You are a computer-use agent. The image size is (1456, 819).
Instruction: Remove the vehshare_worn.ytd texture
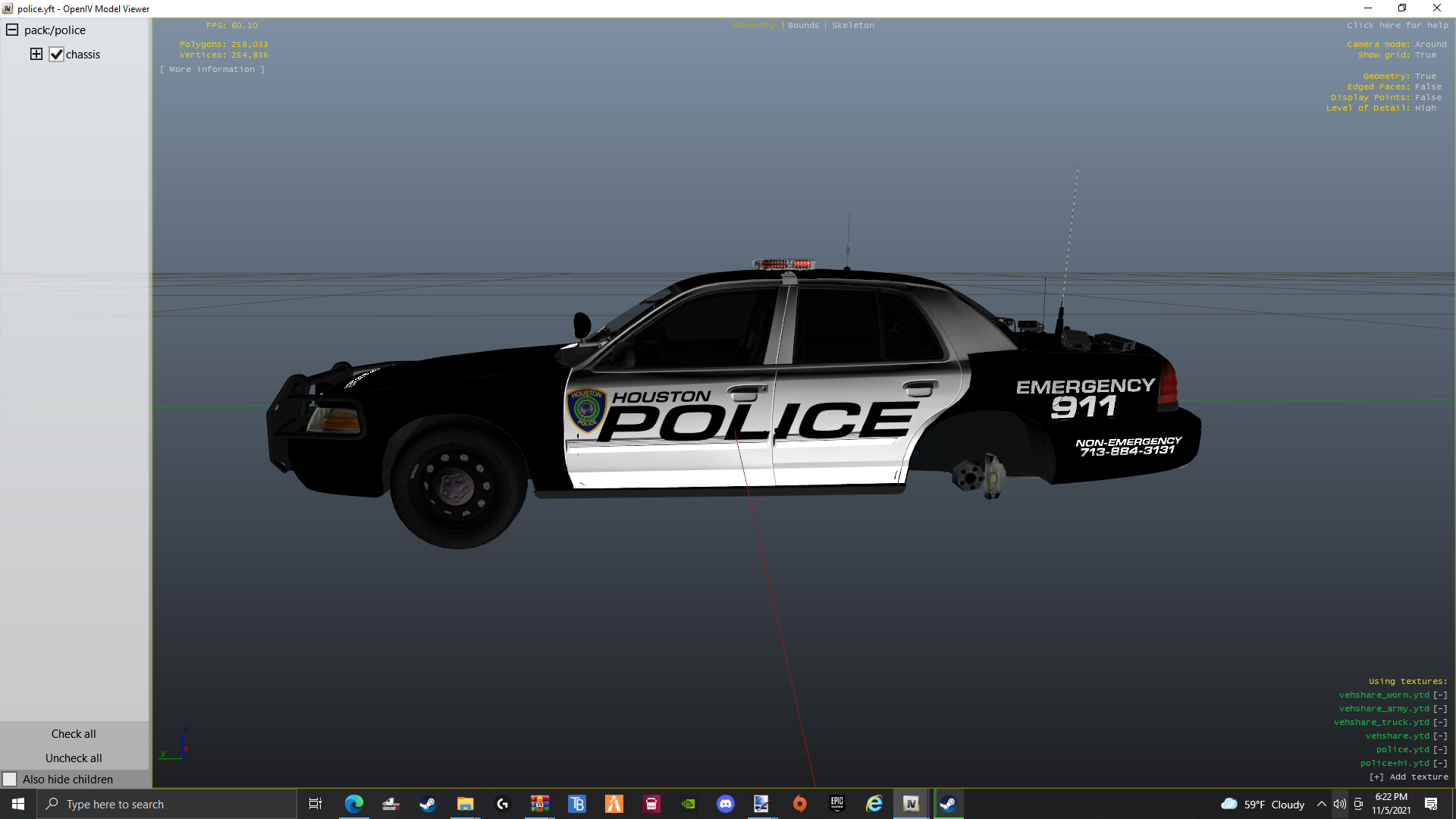1440,695
